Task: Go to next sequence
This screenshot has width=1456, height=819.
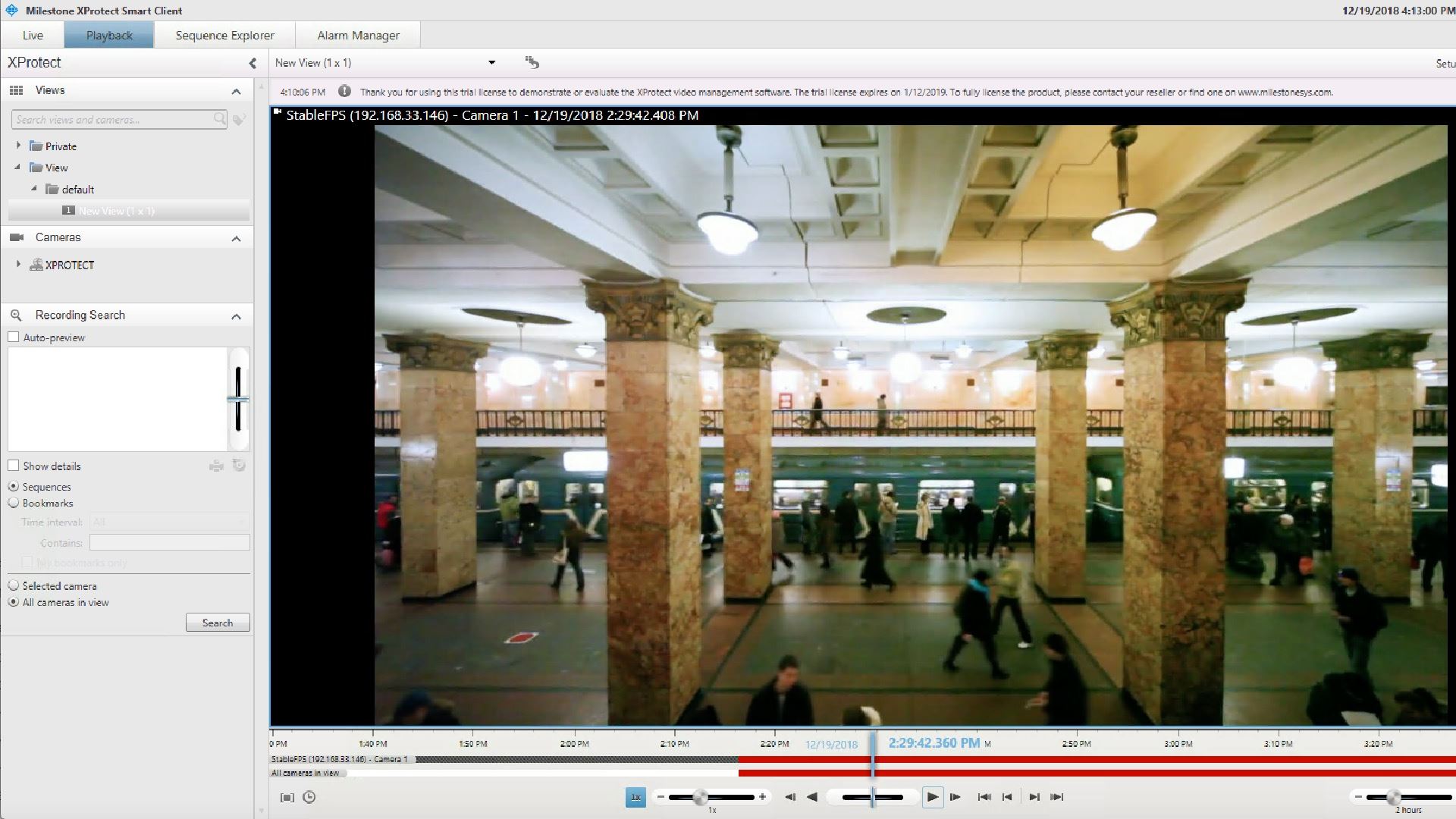Action: pyautogui.click(x=1034, y=797)
